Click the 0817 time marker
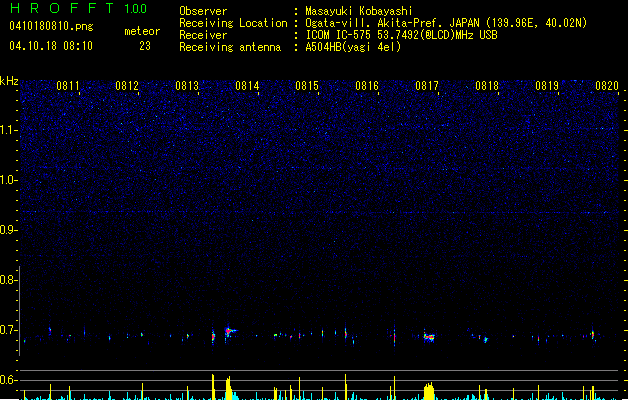 [426, 86]
